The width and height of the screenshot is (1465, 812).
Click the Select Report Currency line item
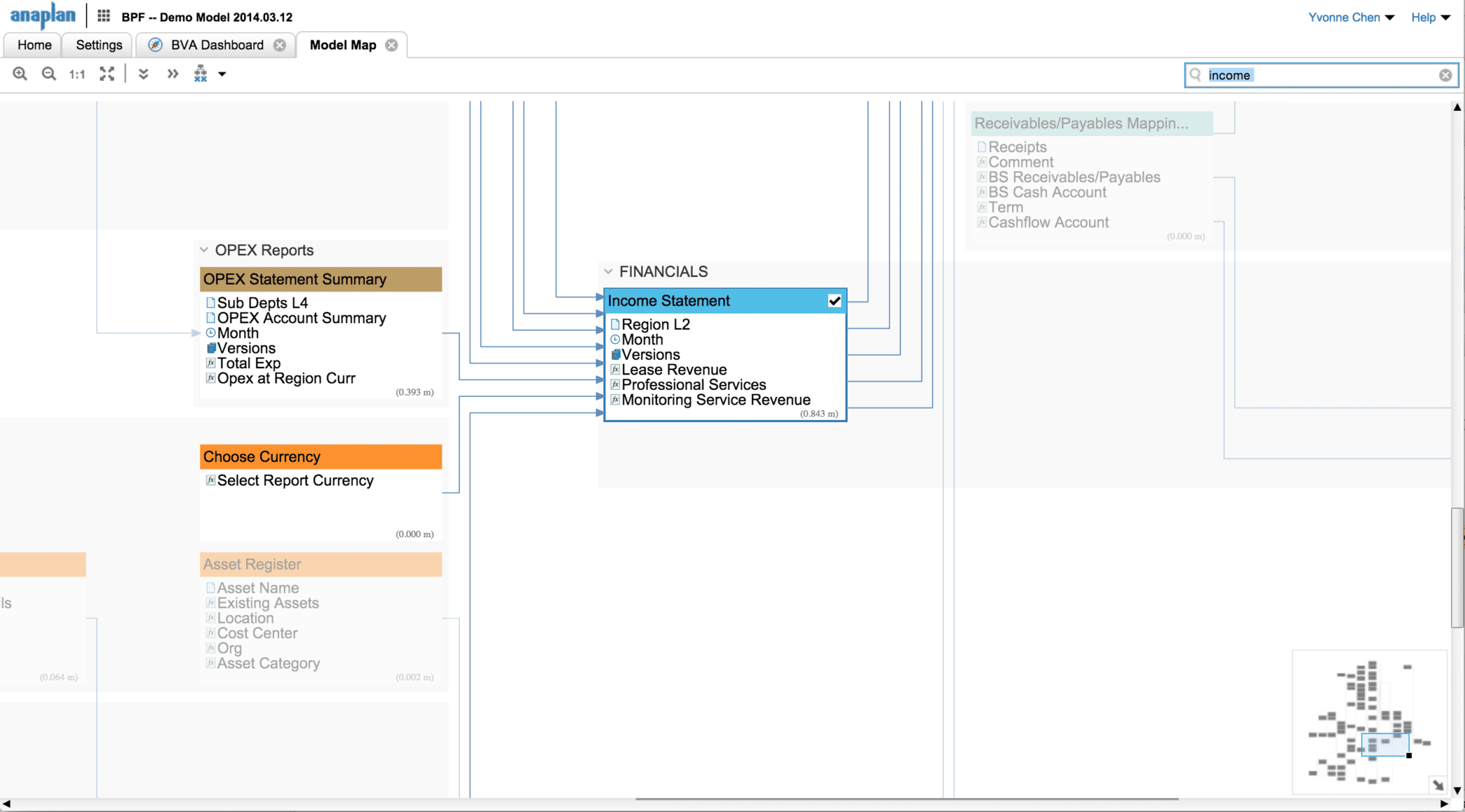(x=295, y=481)
